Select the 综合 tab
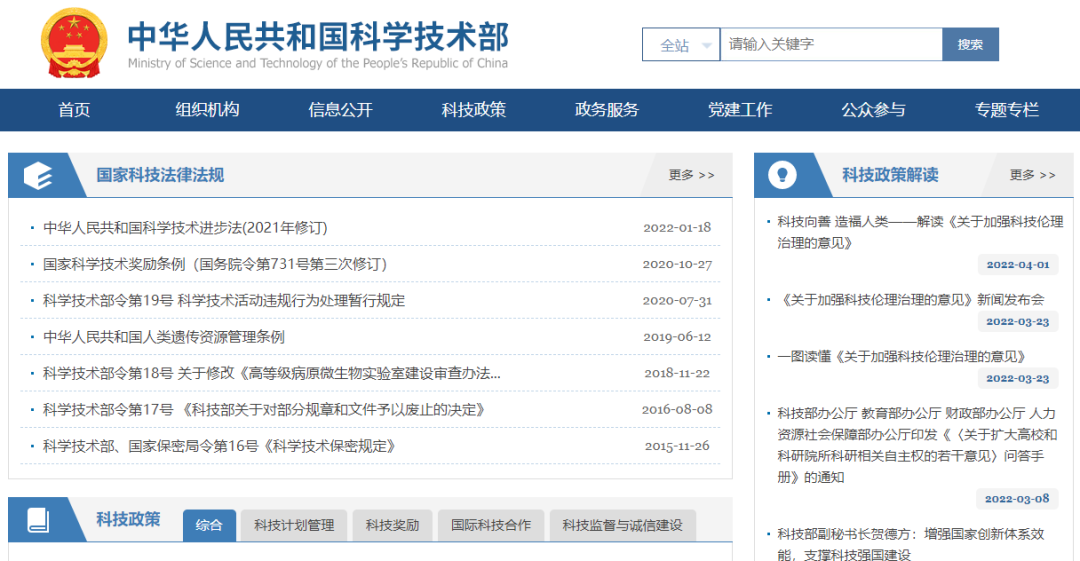The width and height of the screenshot is (1080, 561). point(209,525)
